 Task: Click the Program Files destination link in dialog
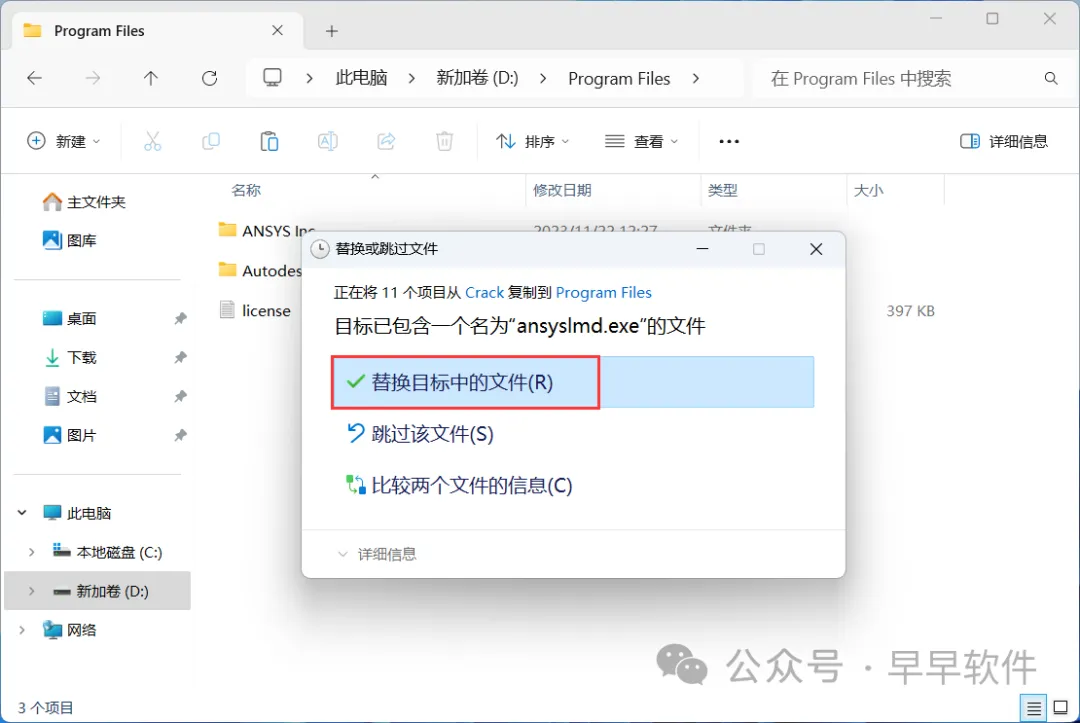tap(603, 293)
